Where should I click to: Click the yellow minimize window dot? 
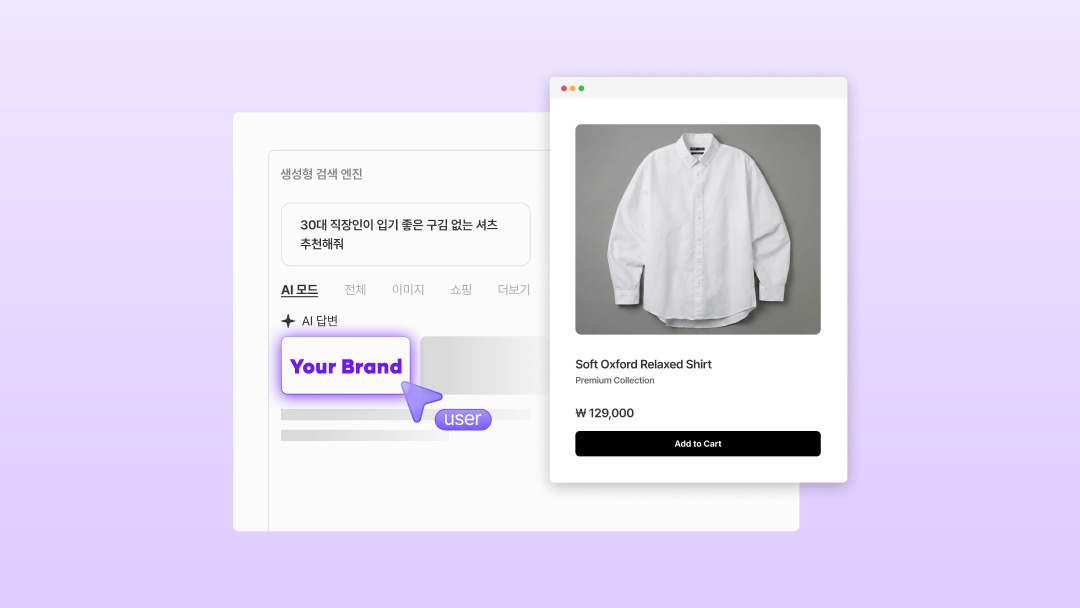[x=572, y=88]
